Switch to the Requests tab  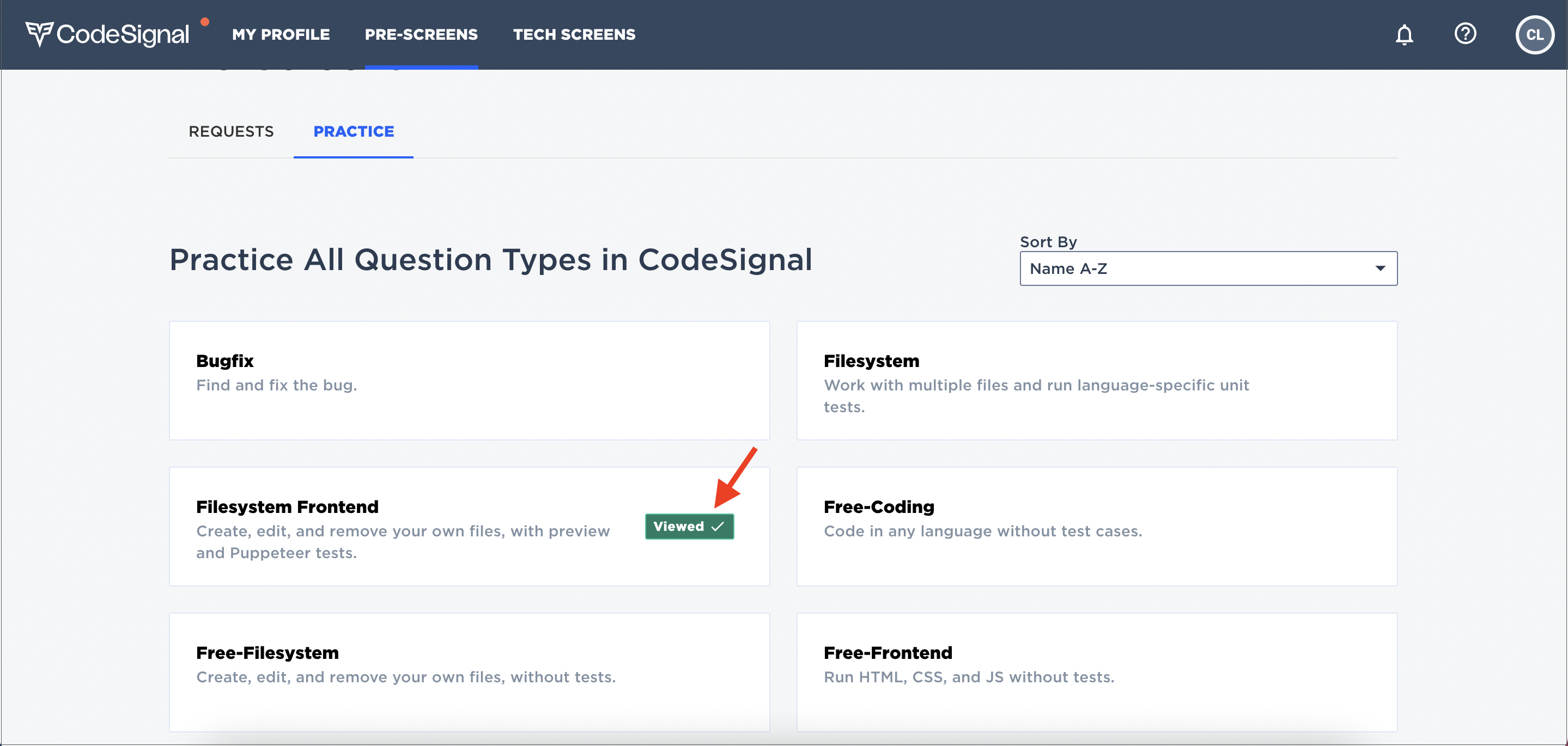pos(230,131)
